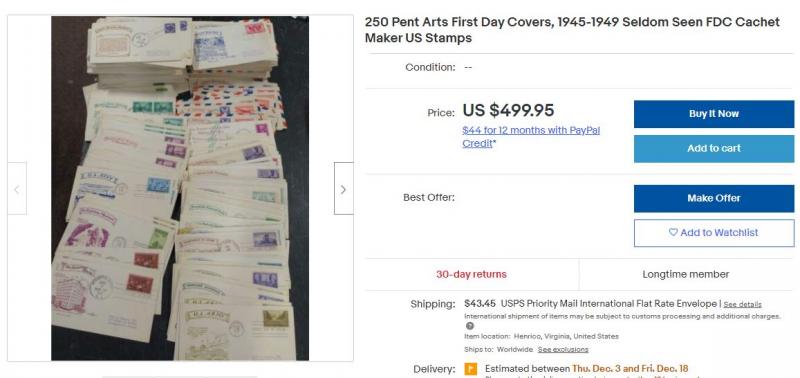Open the PayPal Credit financing link

(x=531, y=137)
